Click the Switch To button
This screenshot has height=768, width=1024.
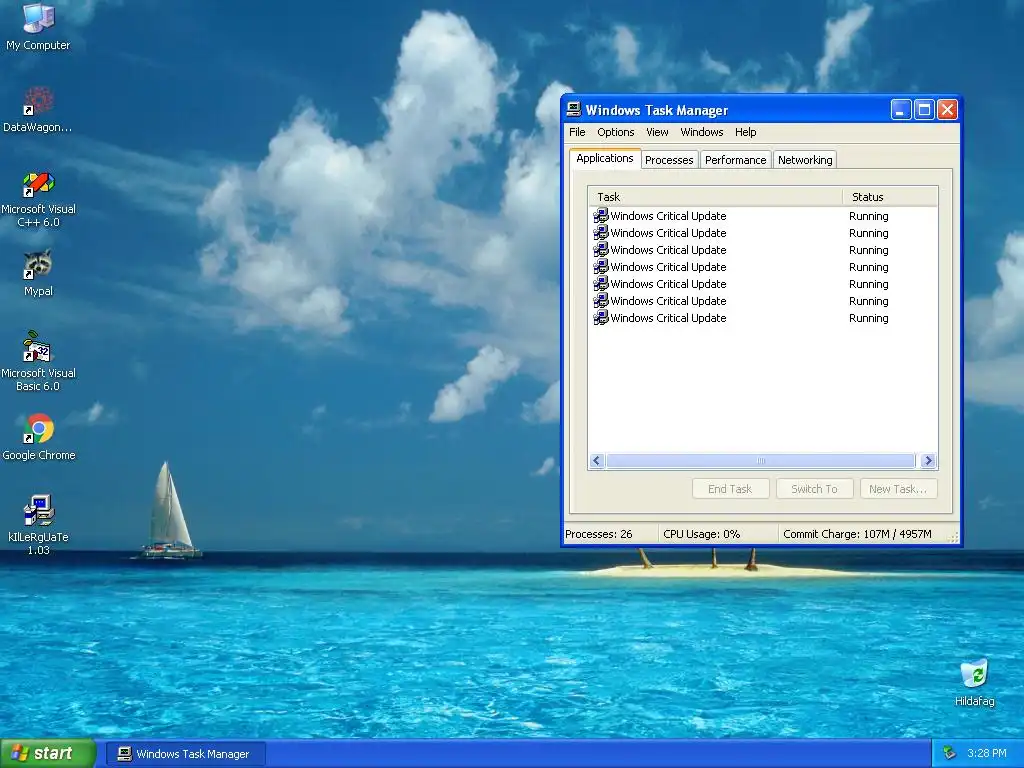(814, 488)
